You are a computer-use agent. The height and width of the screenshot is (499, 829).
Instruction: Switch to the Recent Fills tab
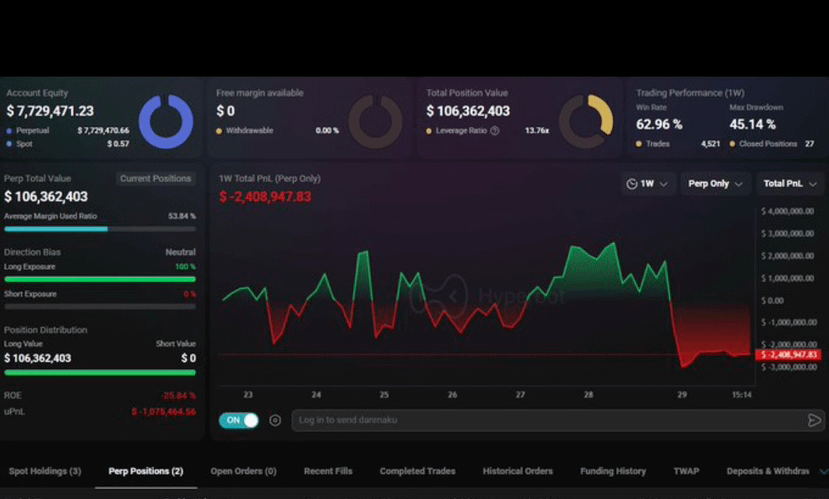coord(328,471)
